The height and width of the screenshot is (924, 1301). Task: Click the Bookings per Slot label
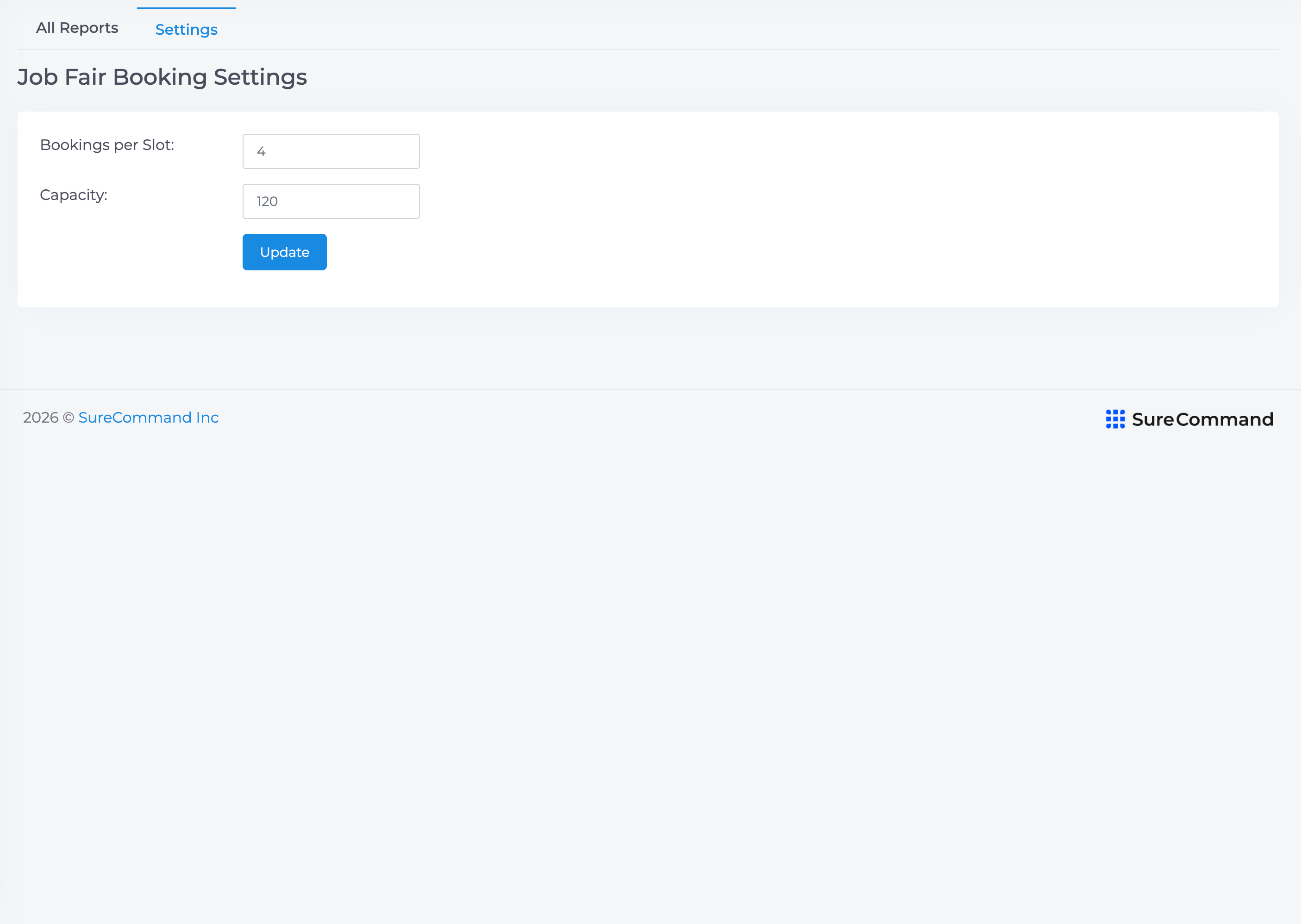107,145
